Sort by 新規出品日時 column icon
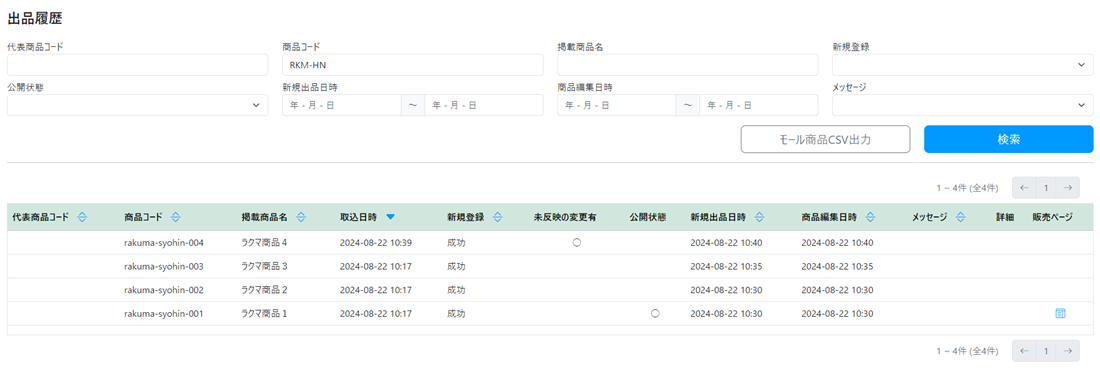Viewport: 1100px width, 370px height. 759,218
